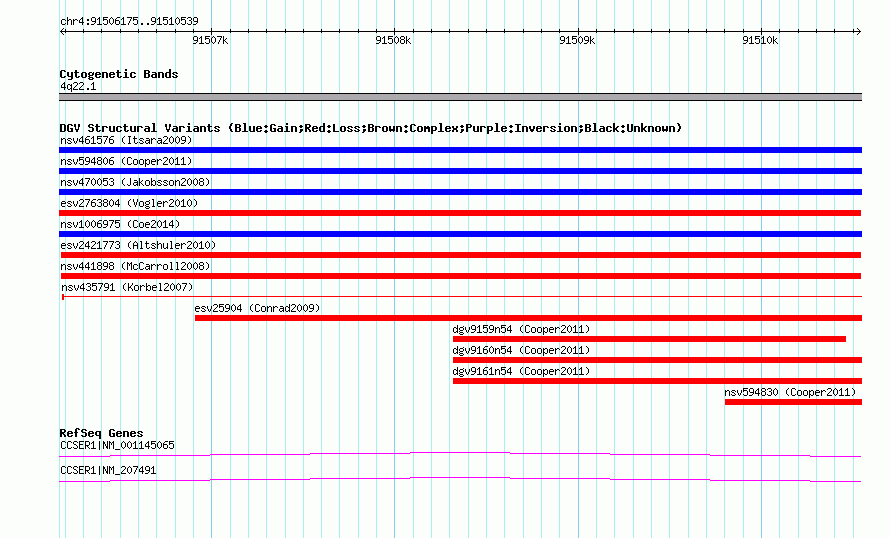This screenshot has width=890, height=538.
Task: Select the red bar under dgv9159n54
Action: coord(649,339)
